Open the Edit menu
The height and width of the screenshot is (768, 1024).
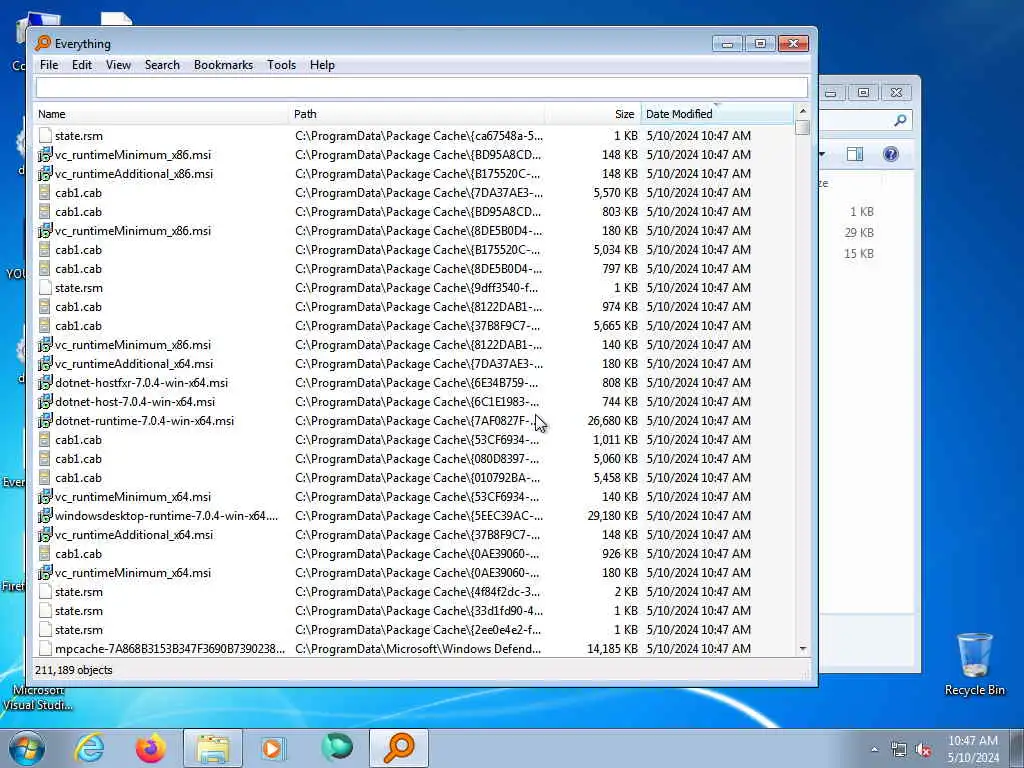point(82,65)
